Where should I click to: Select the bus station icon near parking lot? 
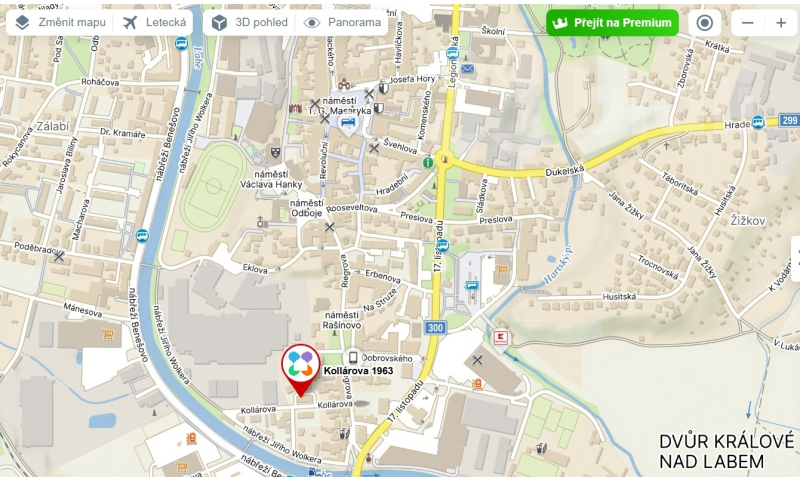tap(472, 286)
